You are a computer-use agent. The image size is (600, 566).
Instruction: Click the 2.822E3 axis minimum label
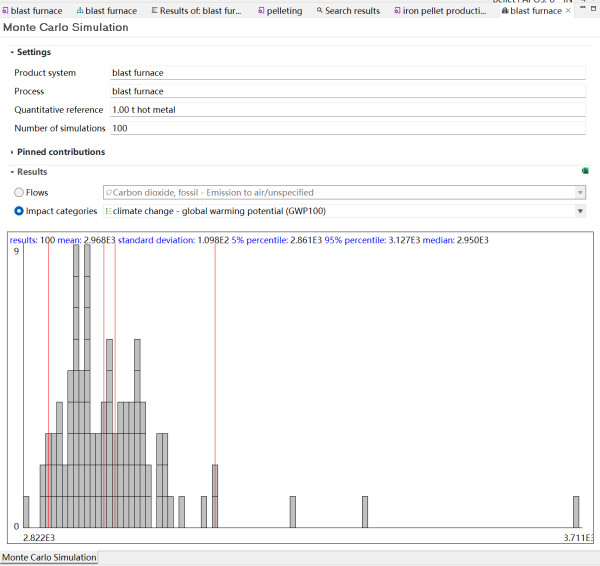[x=39, y=538]
